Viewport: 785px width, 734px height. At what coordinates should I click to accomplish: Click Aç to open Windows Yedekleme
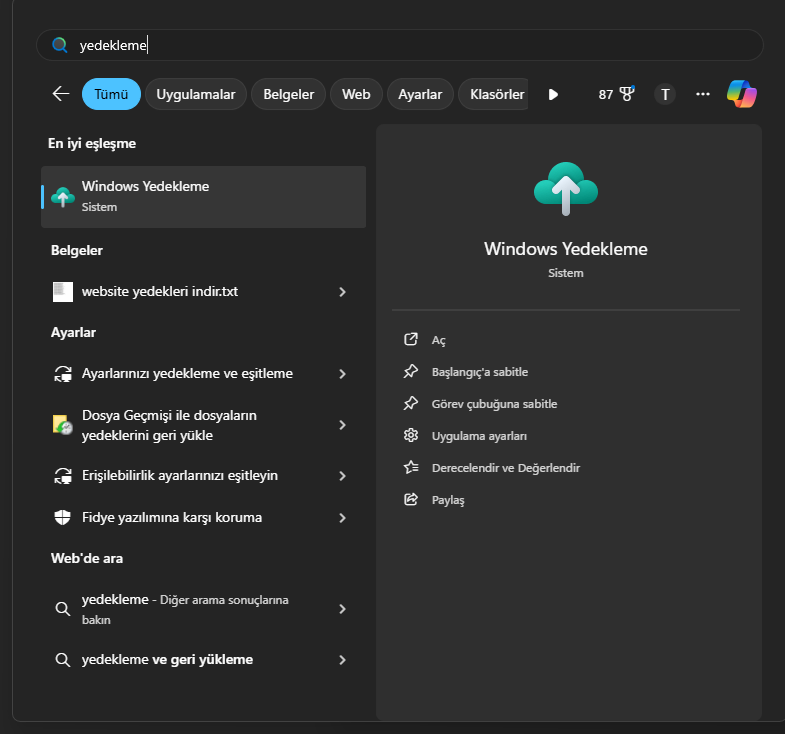coord(438,340)
